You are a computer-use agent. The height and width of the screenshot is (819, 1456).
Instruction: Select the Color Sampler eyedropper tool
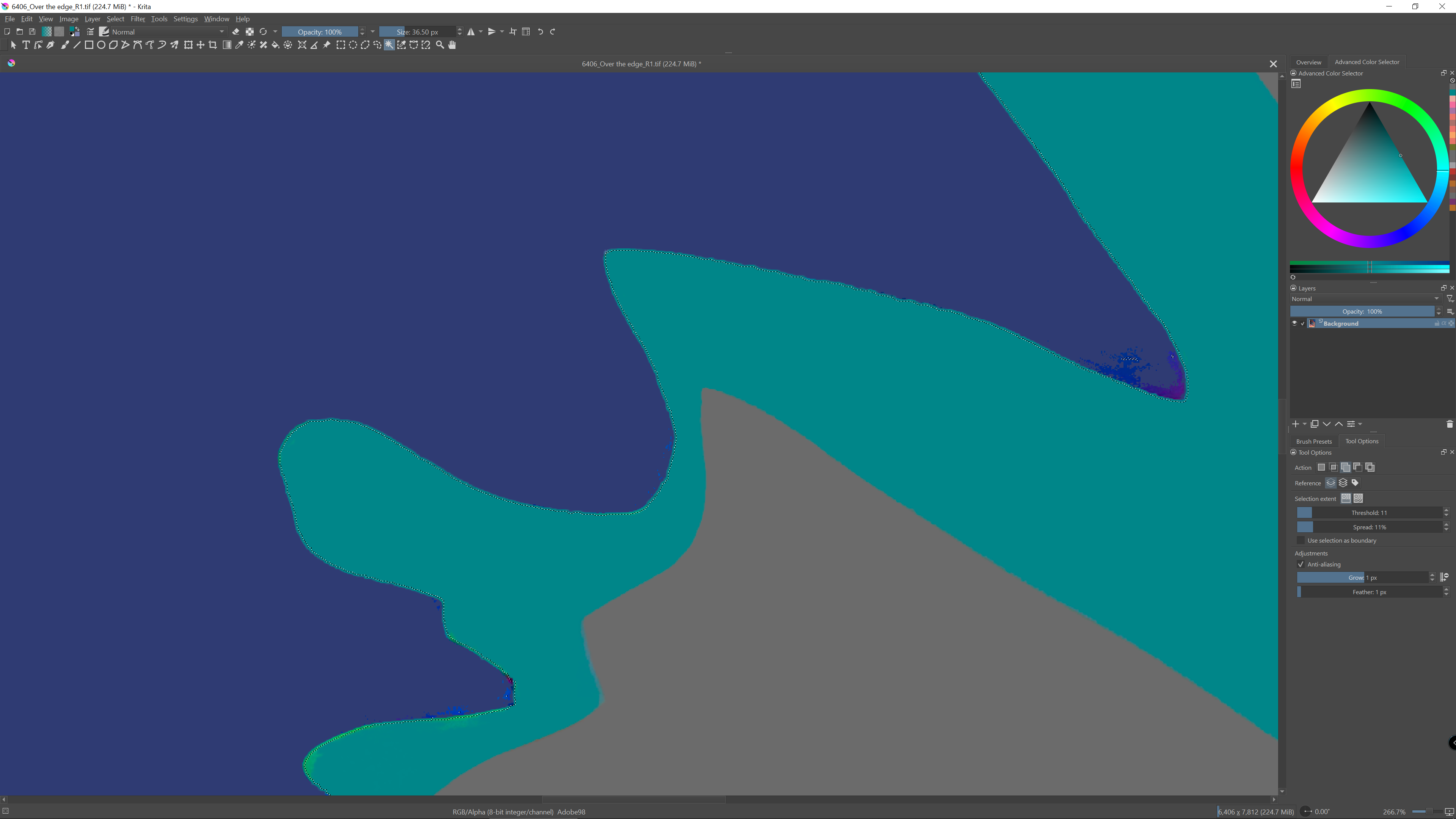coord(239,45)
